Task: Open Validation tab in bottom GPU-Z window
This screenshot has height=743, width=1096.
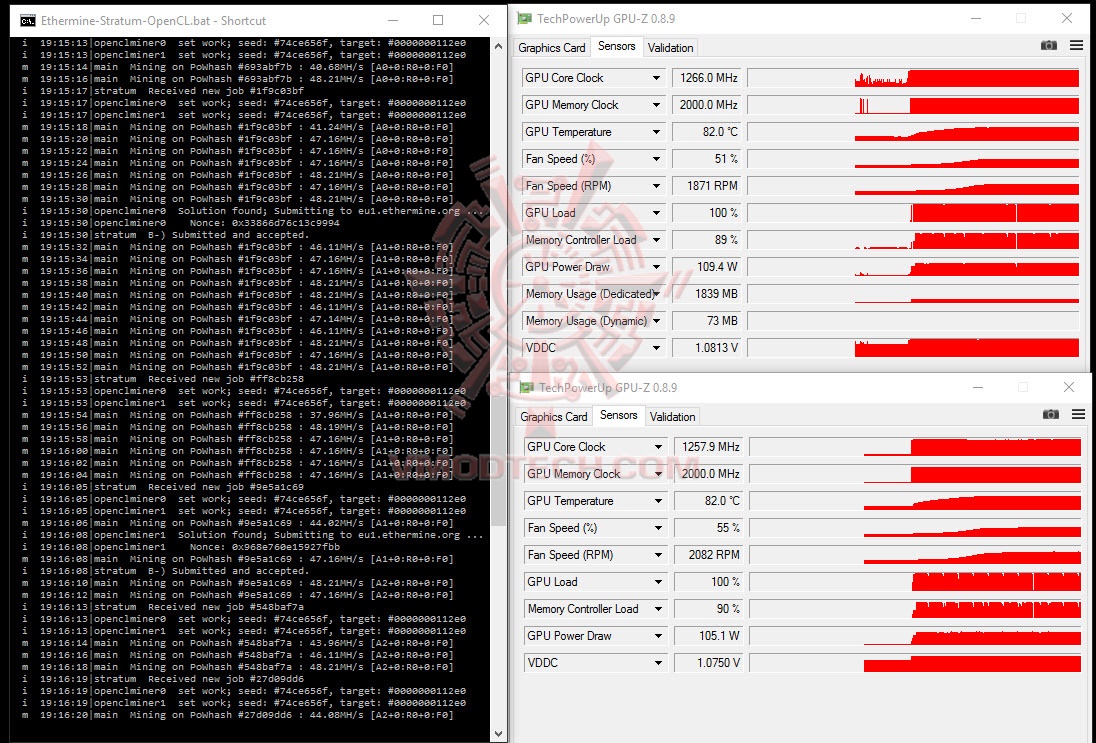Action: (672, 417)
